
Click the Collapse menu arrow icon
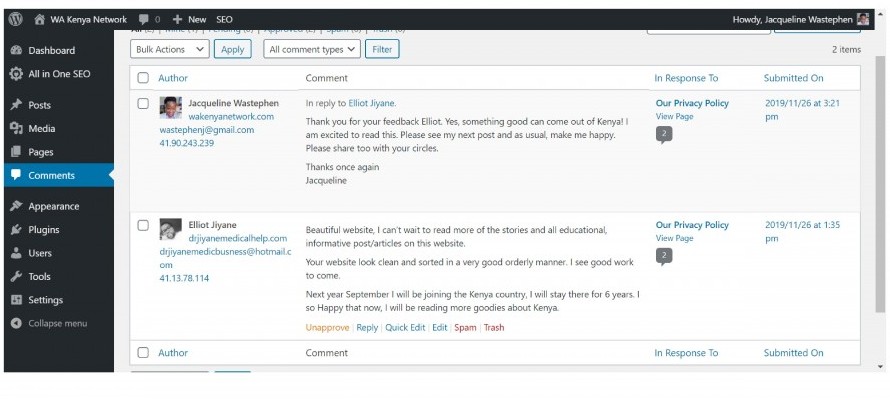click(x=17, y=323)
